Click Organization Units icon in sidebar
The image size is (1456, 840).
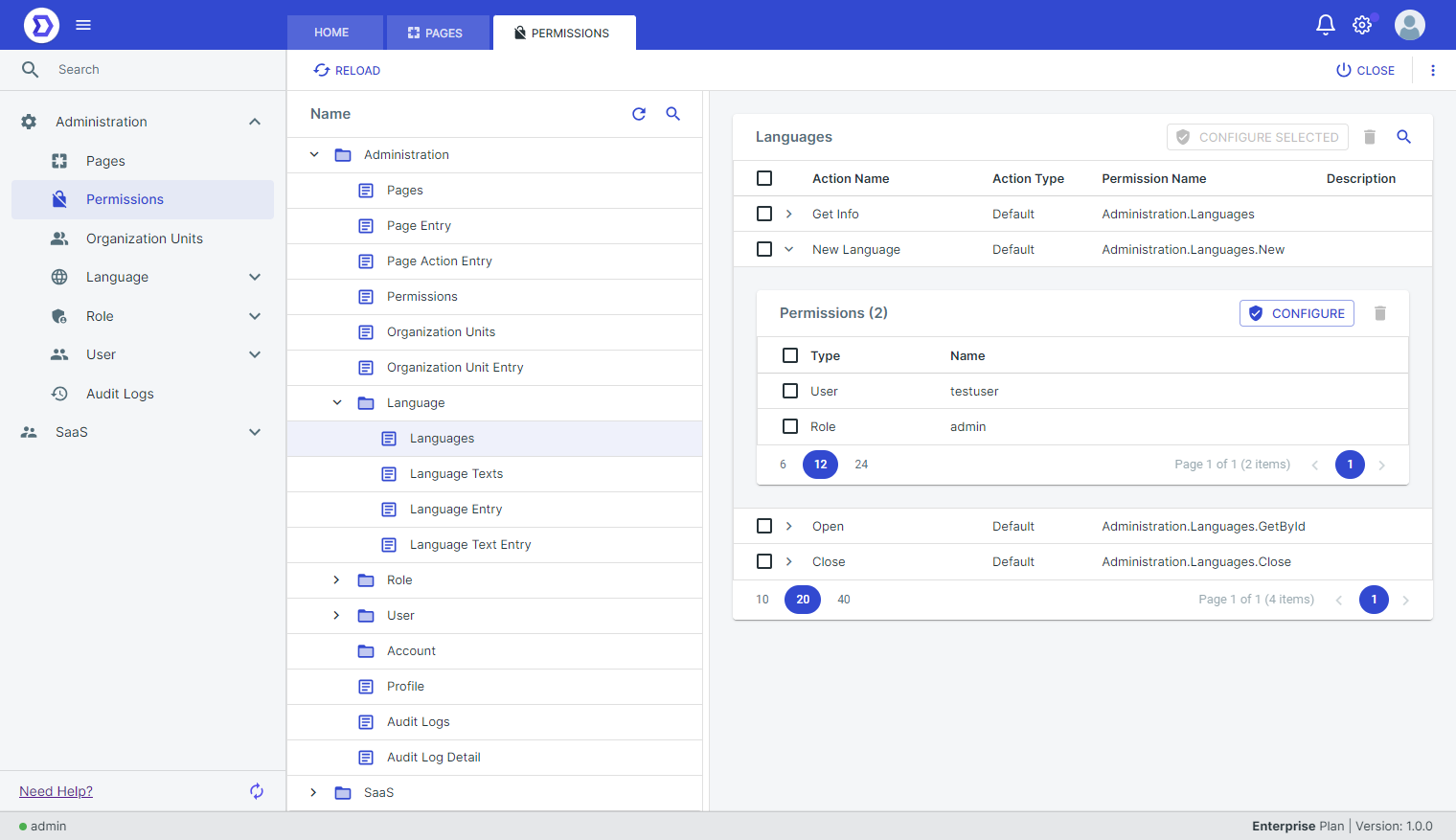coord(59,238)
